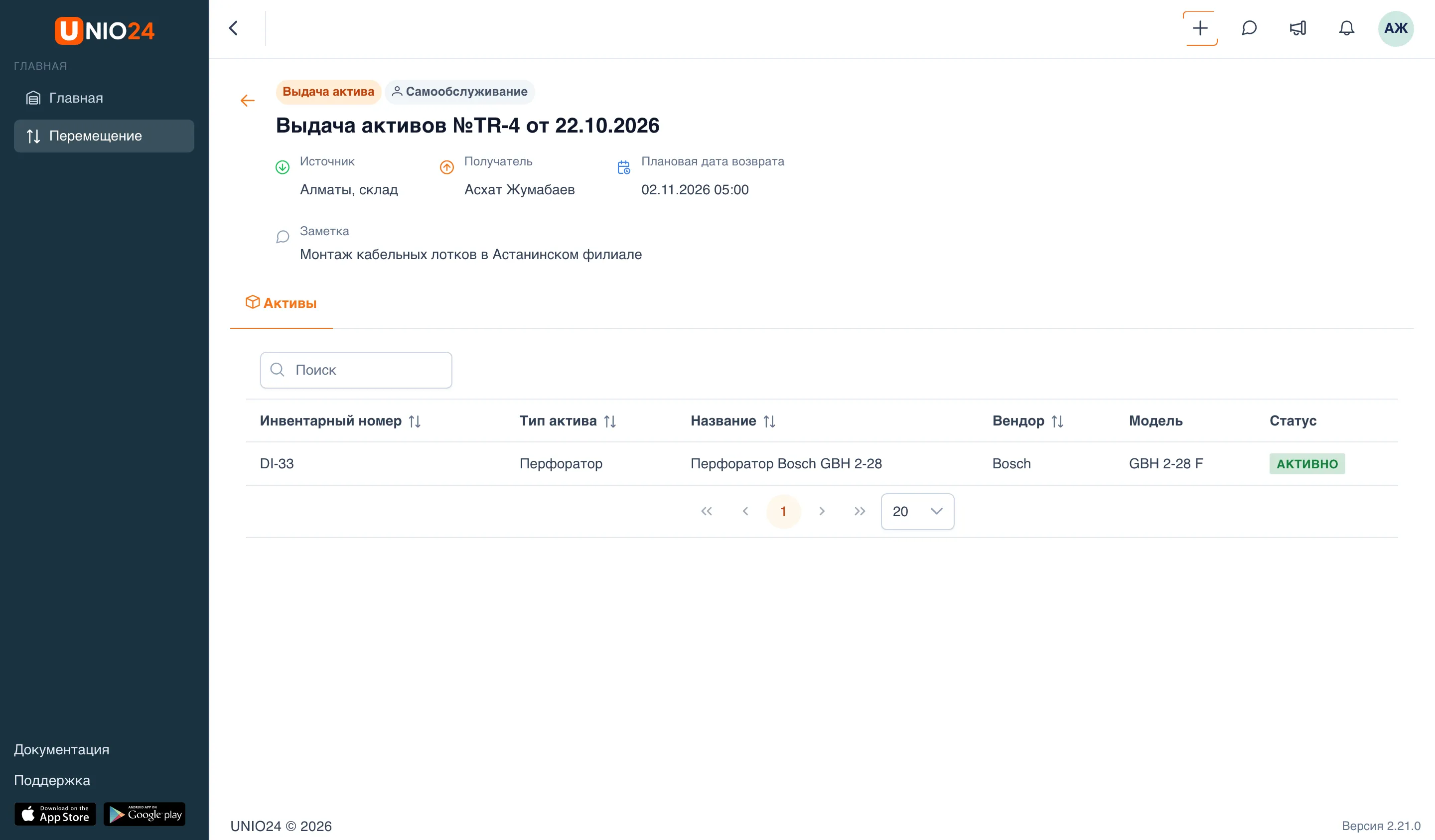Image resolution: width=1435 pixels, height=840 pixels.
Task: Click the Выдача актива tag
Action: 328,92
